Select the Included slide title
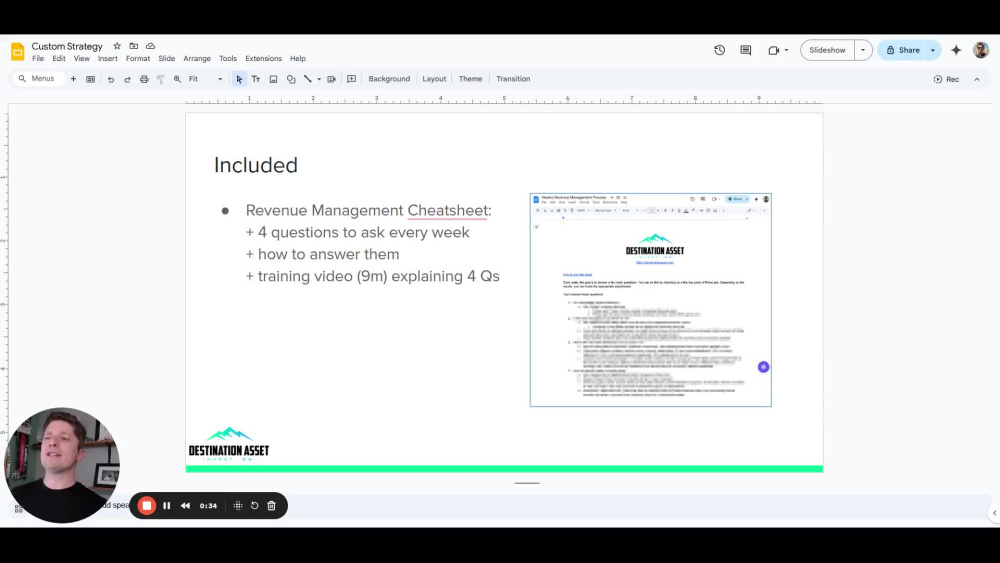Viewport: 1000px width, 563px height. (x=256, y=165)
